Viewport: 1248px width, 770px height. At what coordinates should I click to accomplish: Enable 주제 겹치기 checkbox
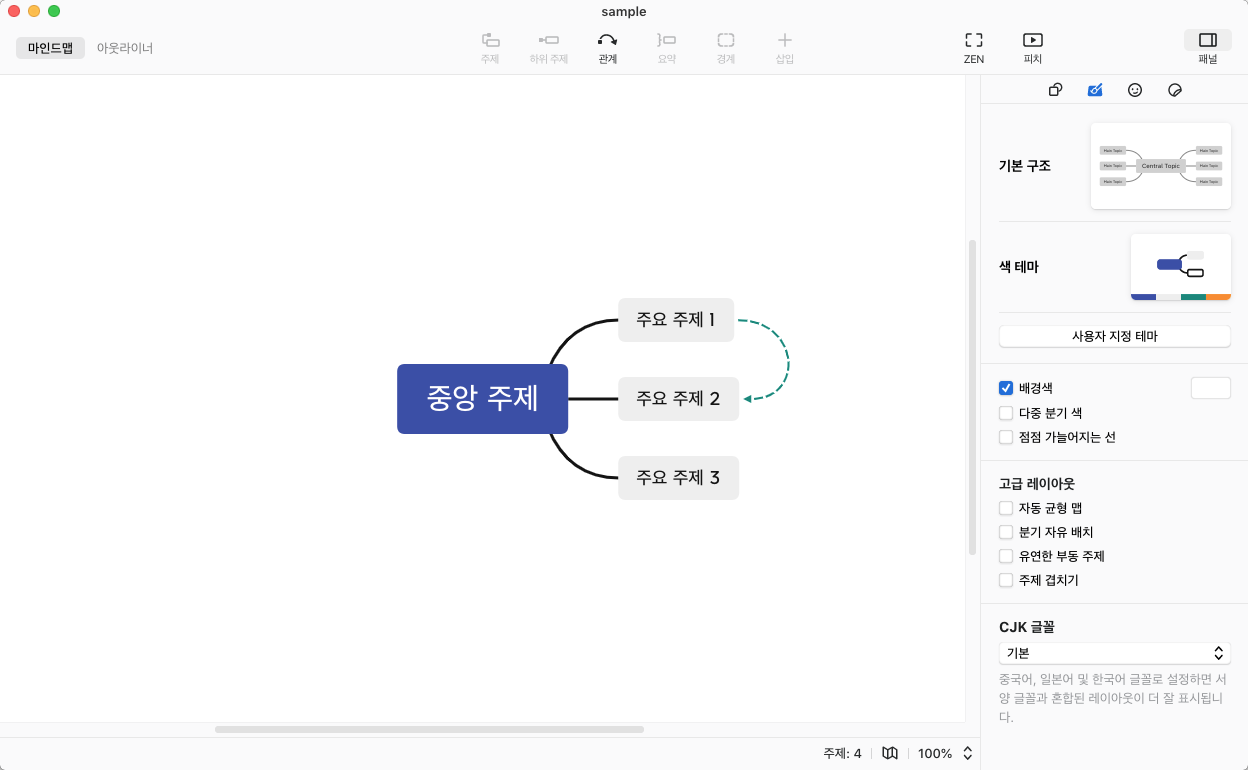pyautogui.click(x=1006, y=580)
